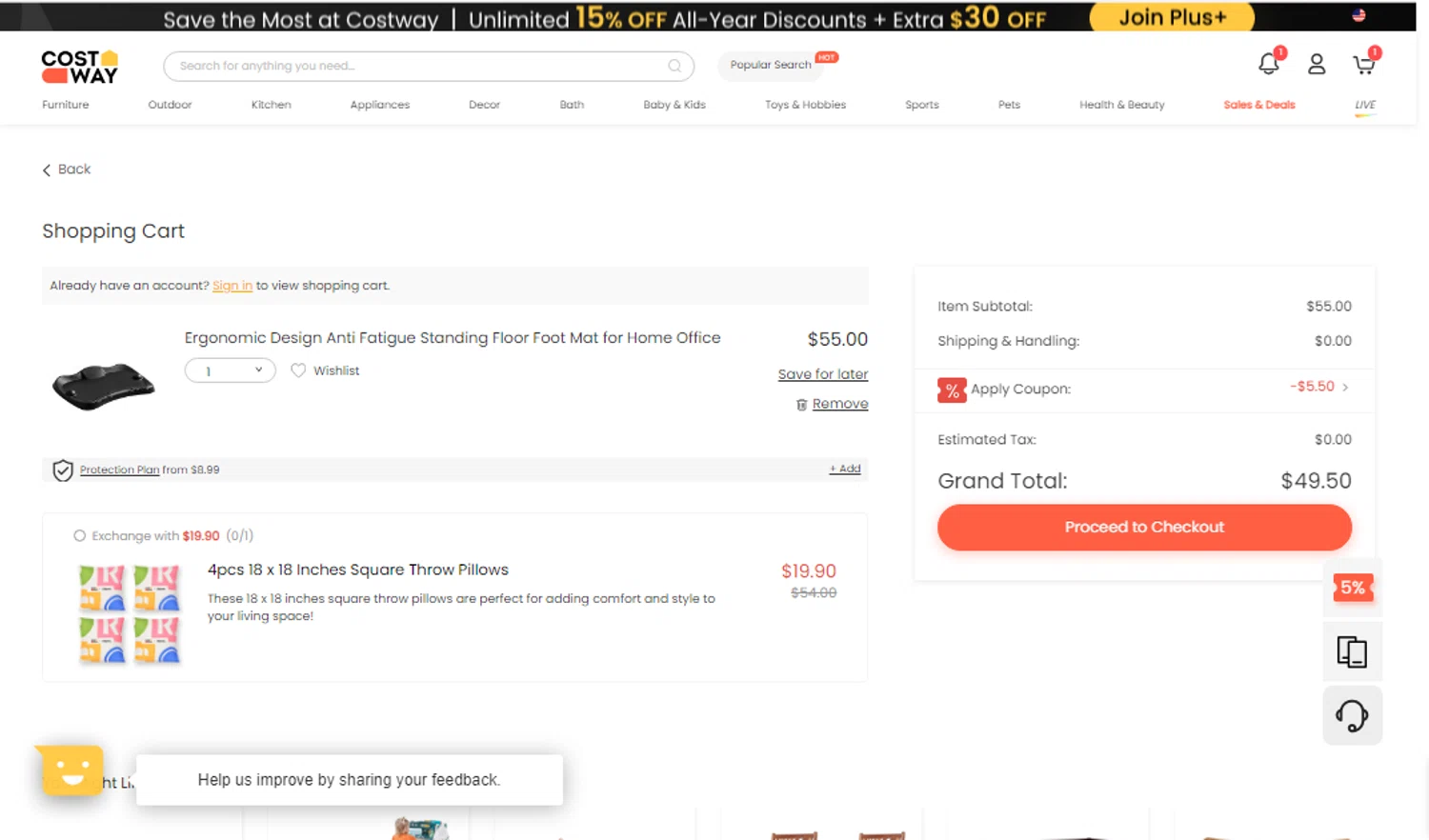
Task: Open the Kitchen menu
Action: [272, 105]
